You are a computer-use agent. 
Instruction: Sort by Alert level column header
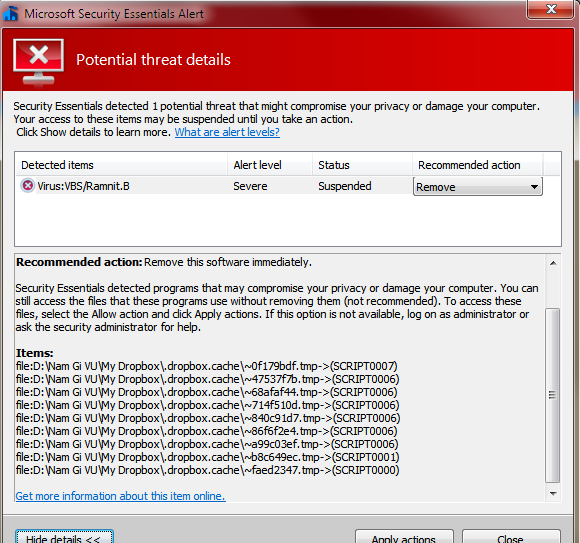pos(270,165)
